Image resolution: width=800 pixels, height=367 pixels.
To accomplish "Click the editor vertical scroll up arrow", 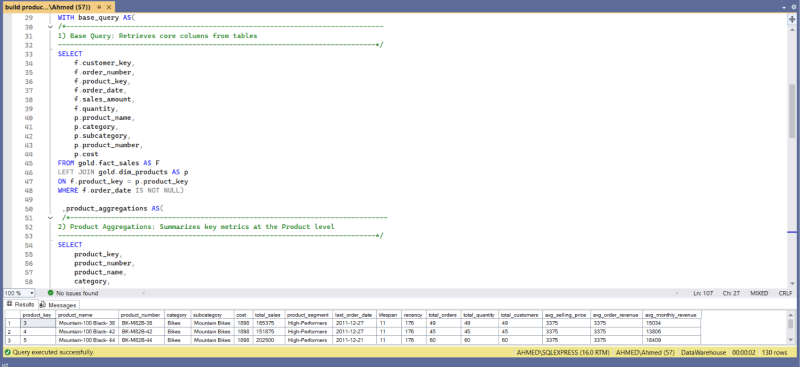I will [x=792, y=30].
